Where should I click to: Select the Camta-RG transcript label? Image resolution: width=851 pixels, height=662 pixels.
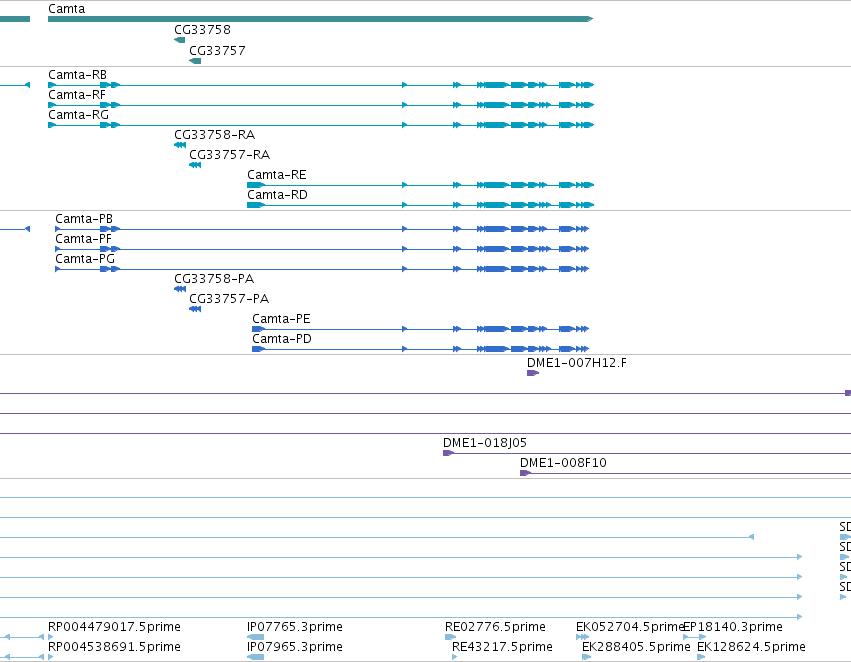tap(79, 114)
